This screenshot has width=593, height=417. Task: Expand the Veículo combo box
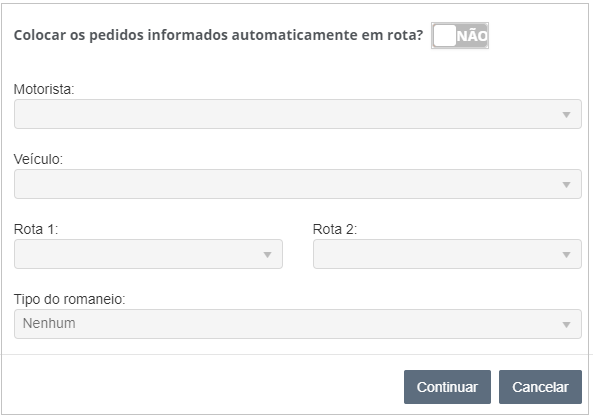point(298,184)
